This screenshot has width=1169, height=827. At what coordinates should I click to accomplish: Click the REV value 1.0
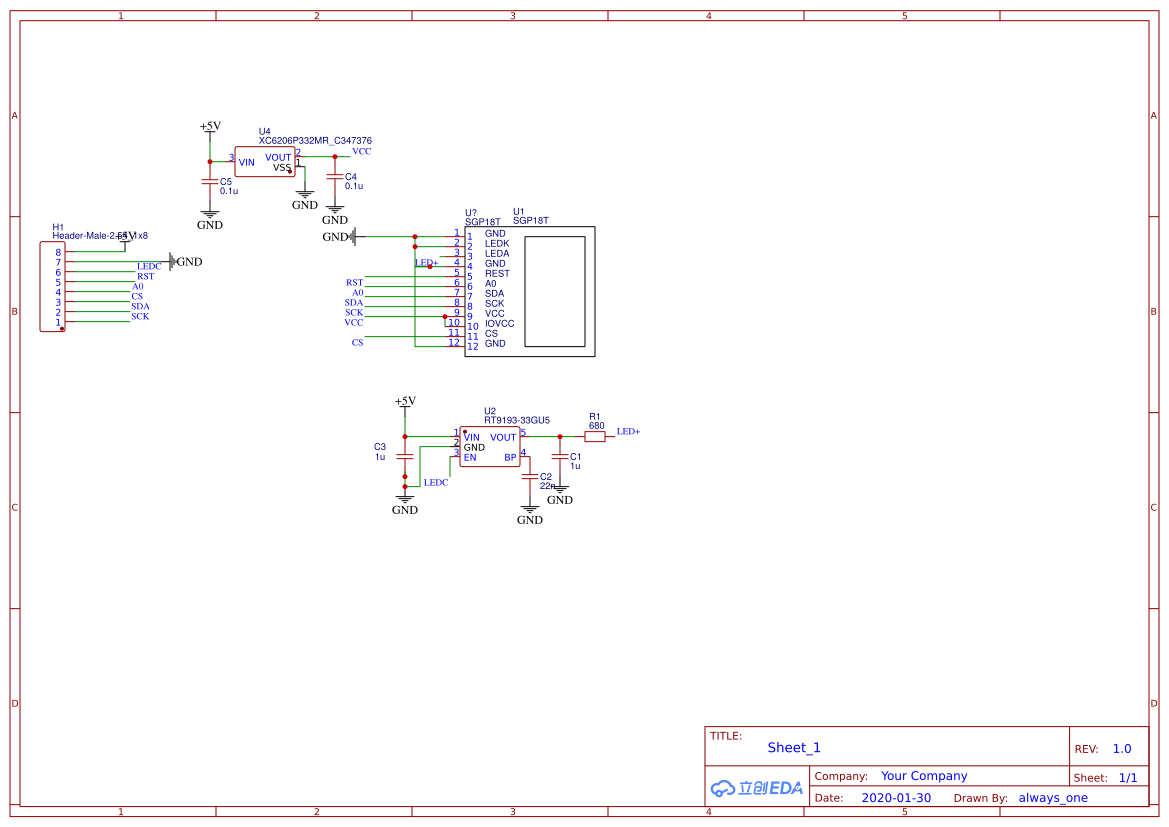click(x=1122, y=749)
